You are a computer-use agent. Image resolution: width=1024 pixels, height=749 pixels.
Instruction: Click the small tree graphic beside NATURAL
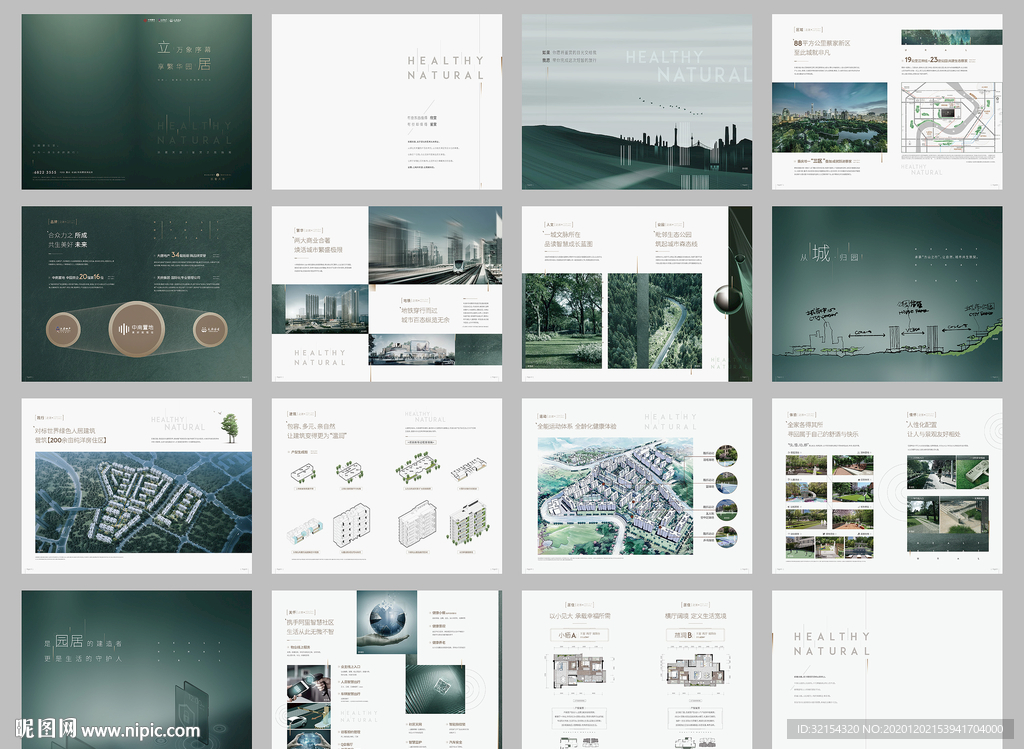(229, 428)
